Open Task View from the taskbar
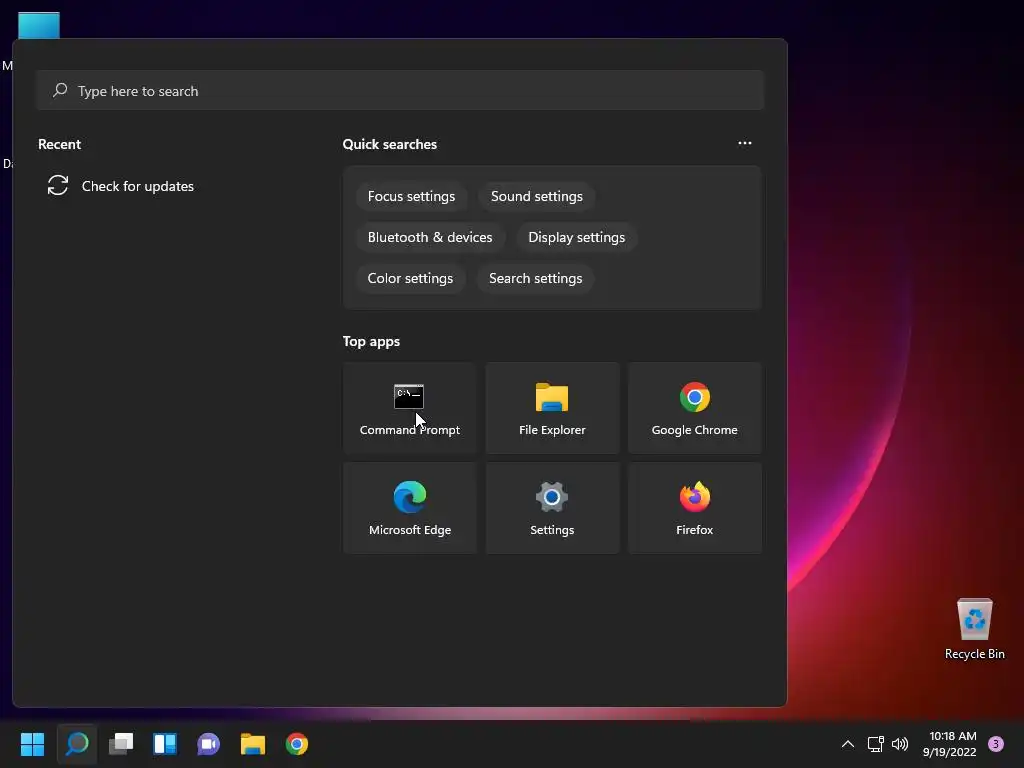1024x768 pixels. point(121,744)
